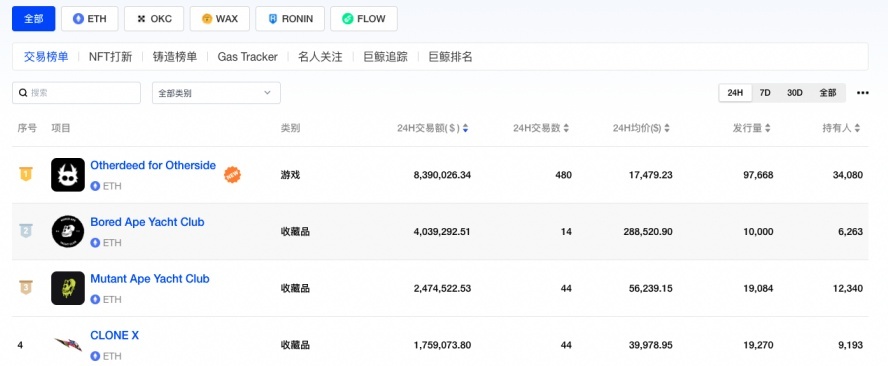
Task: Click the CLONE X project image
Action: pos(68,344)
